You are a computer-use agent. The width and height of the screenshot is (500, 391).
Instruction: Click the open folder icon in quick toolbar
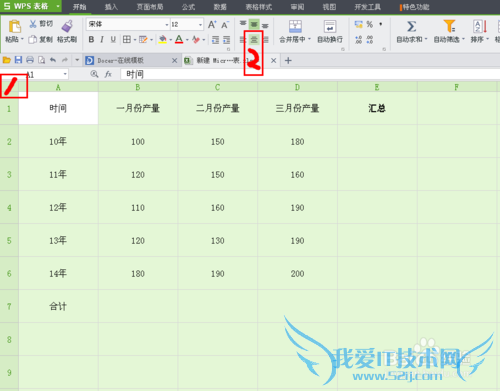[7, 60]
